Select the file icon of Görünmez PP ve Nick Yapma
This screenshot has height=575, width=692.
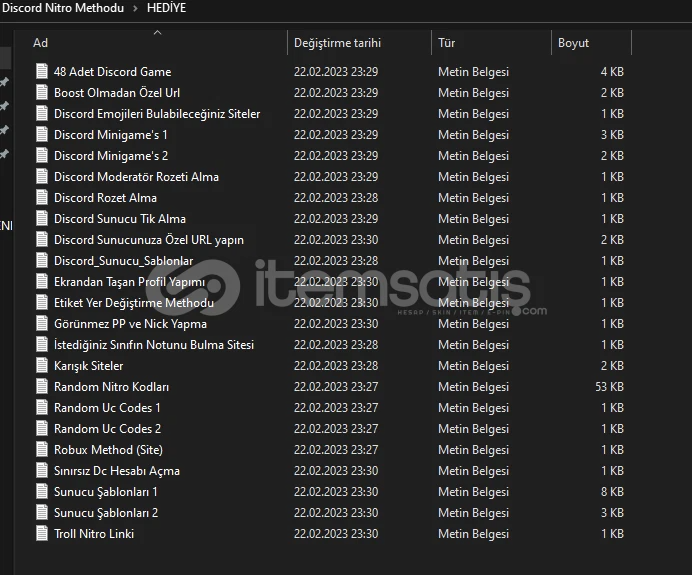[42, 323]
